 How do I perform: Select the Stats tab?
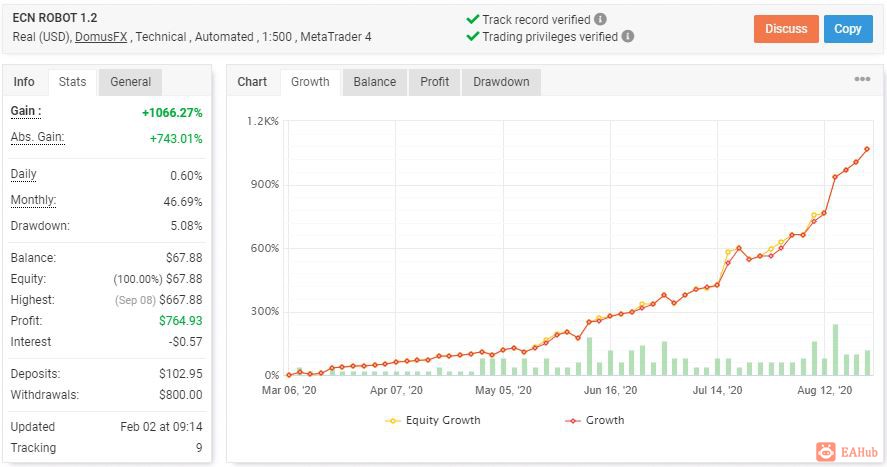click(x=72, y=82)
